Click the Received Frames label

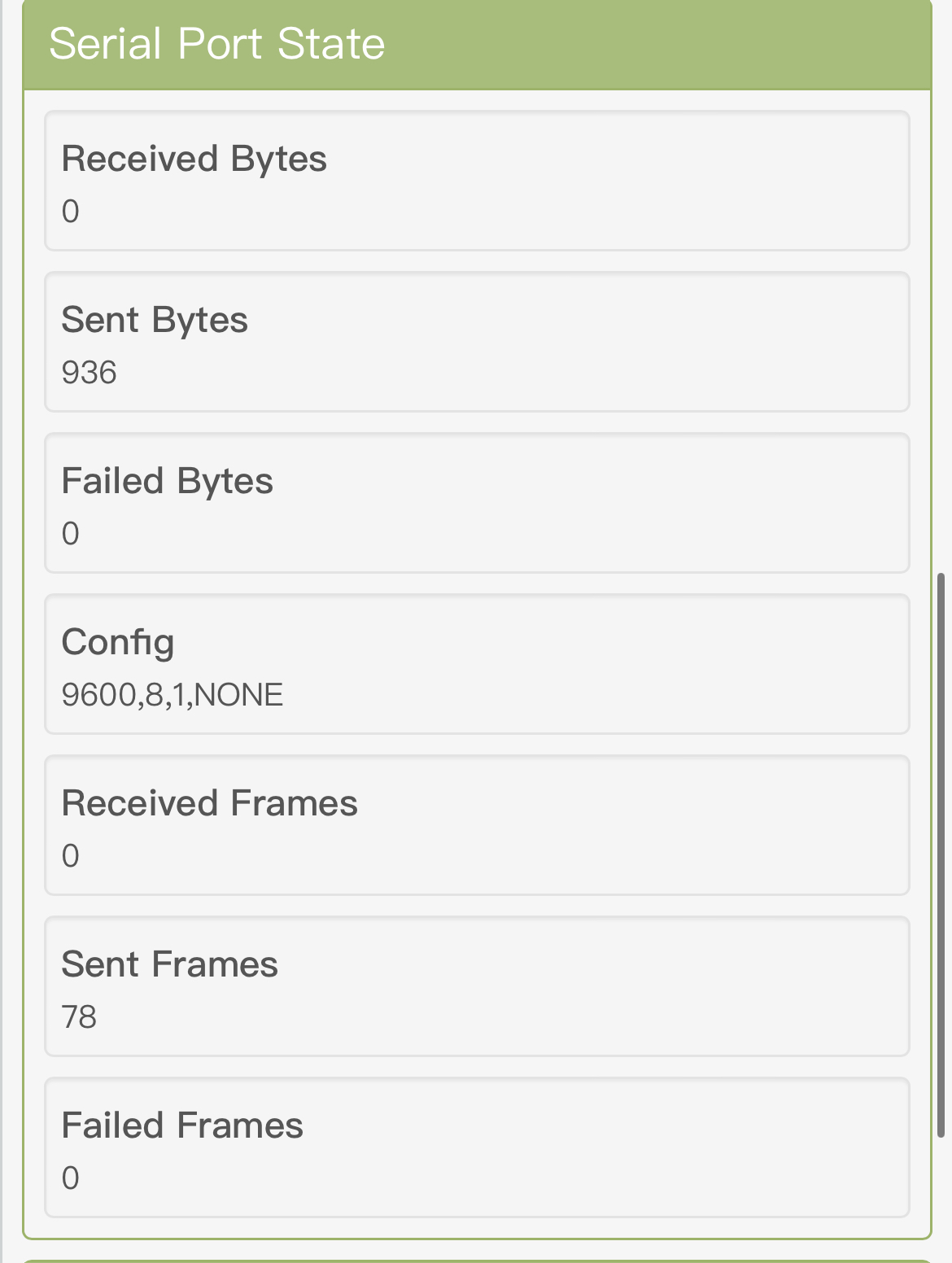(210, 803)
